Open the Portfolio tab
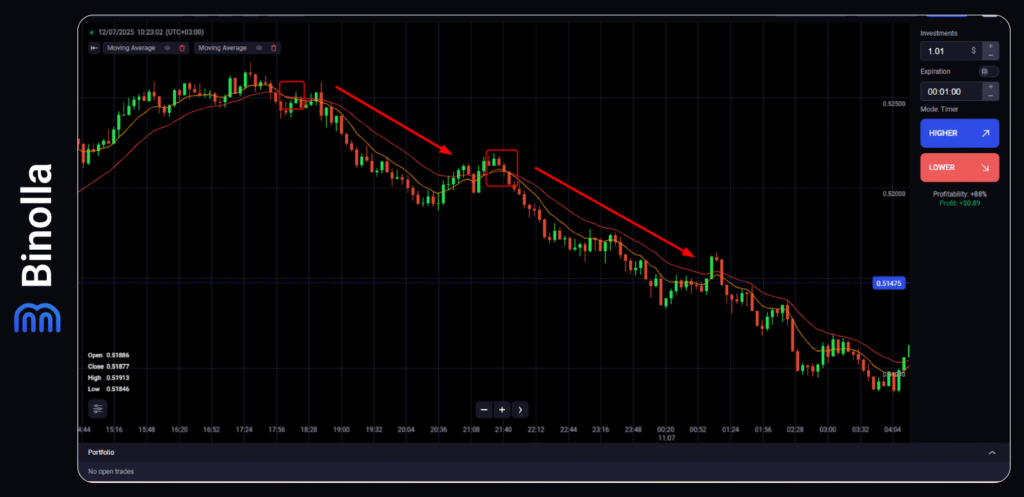This screenshot has width=1024, height=497. [101, 453]
